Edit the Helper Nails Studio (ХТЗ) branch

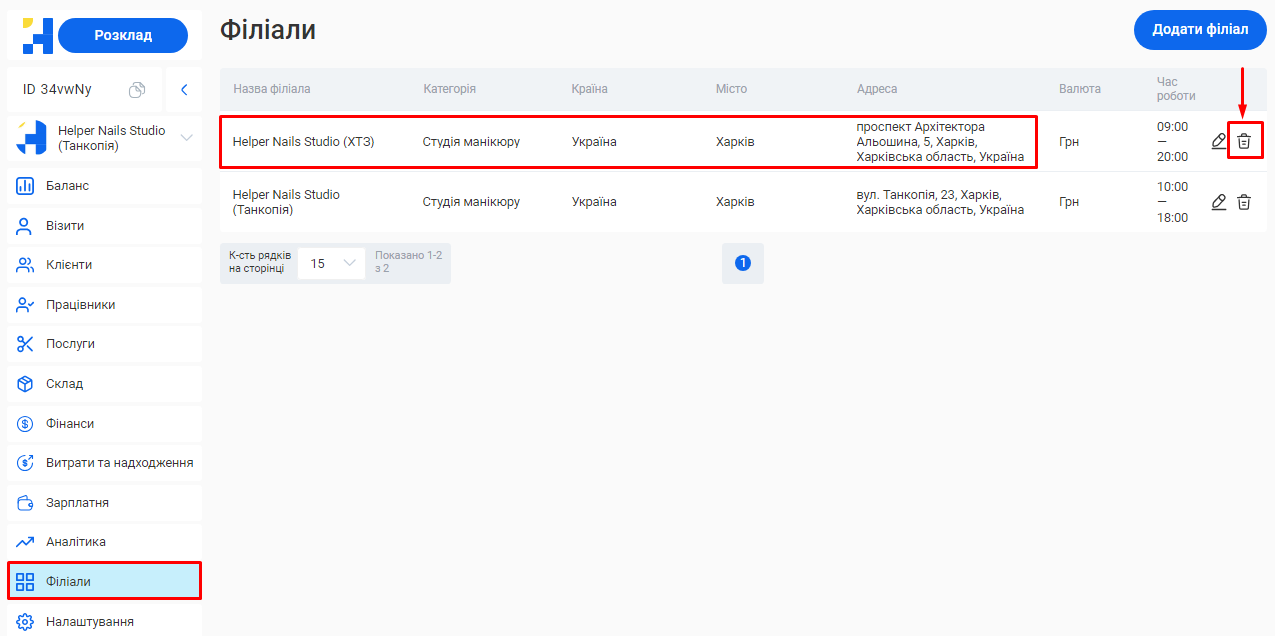1218,141
